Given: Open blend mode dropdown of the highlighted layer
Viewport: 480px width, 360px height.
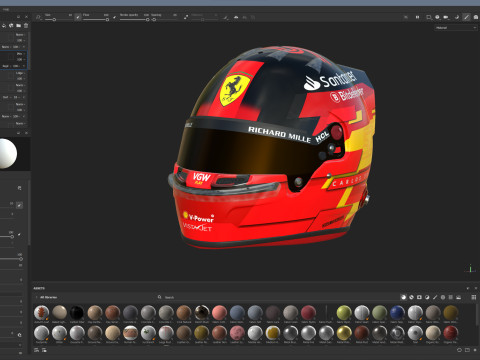Looking at the screenshot, I should (x=21, y=54).
